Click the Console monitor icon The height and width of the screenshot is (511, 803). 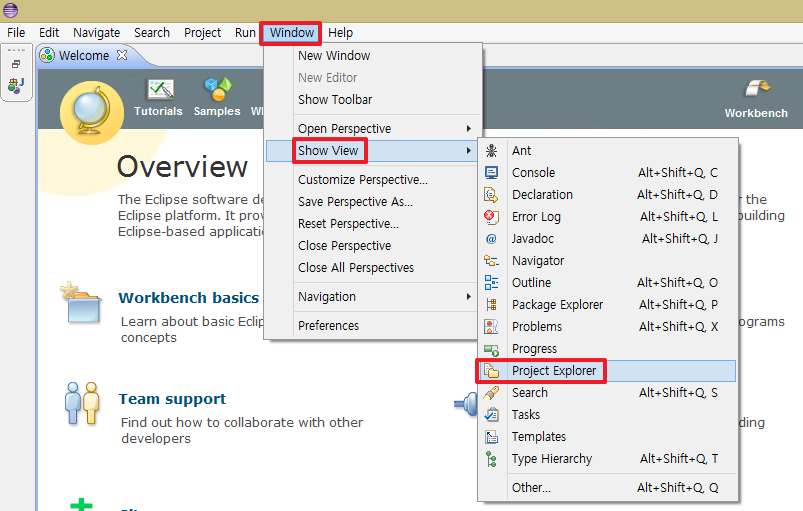click(491, 173)
